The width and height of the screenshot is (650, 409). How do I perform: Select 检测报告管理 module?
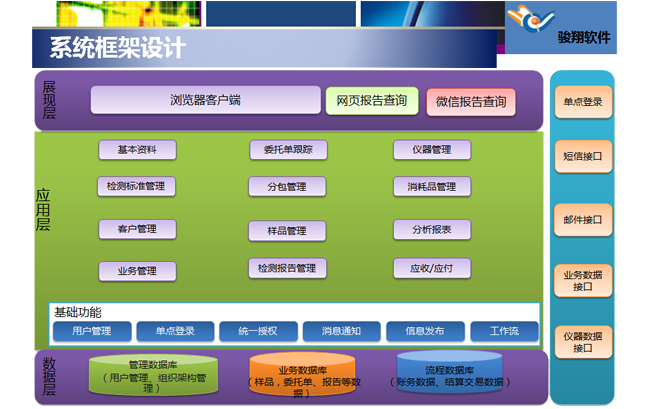(x=288, y=268)
